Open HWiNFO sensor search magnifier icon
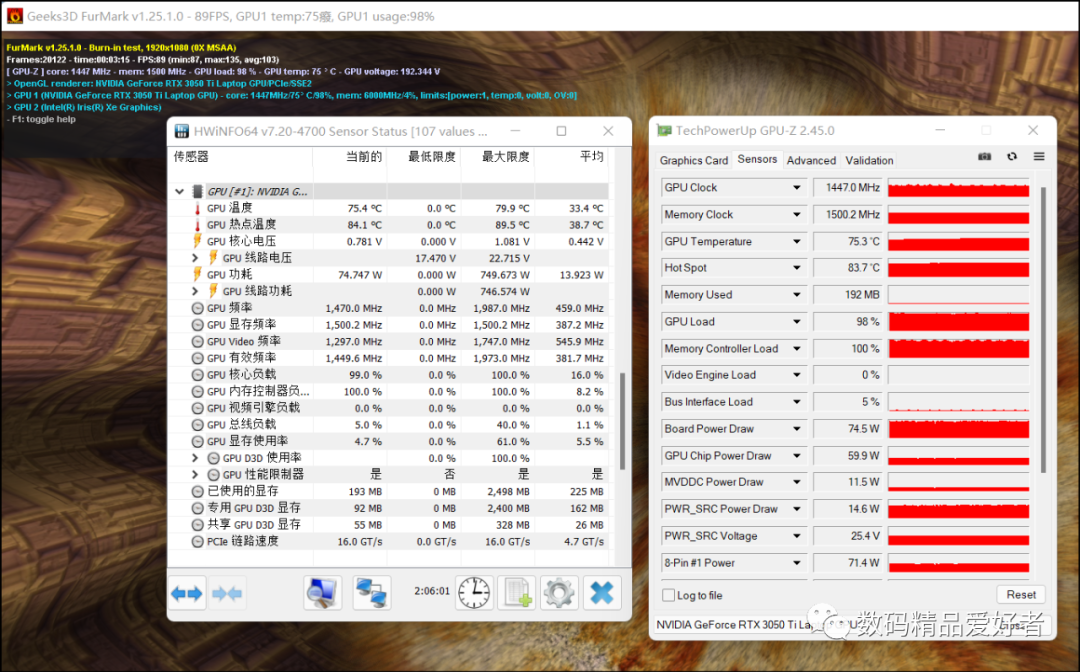Screen dimensions: 1080x672 point(322,593)
